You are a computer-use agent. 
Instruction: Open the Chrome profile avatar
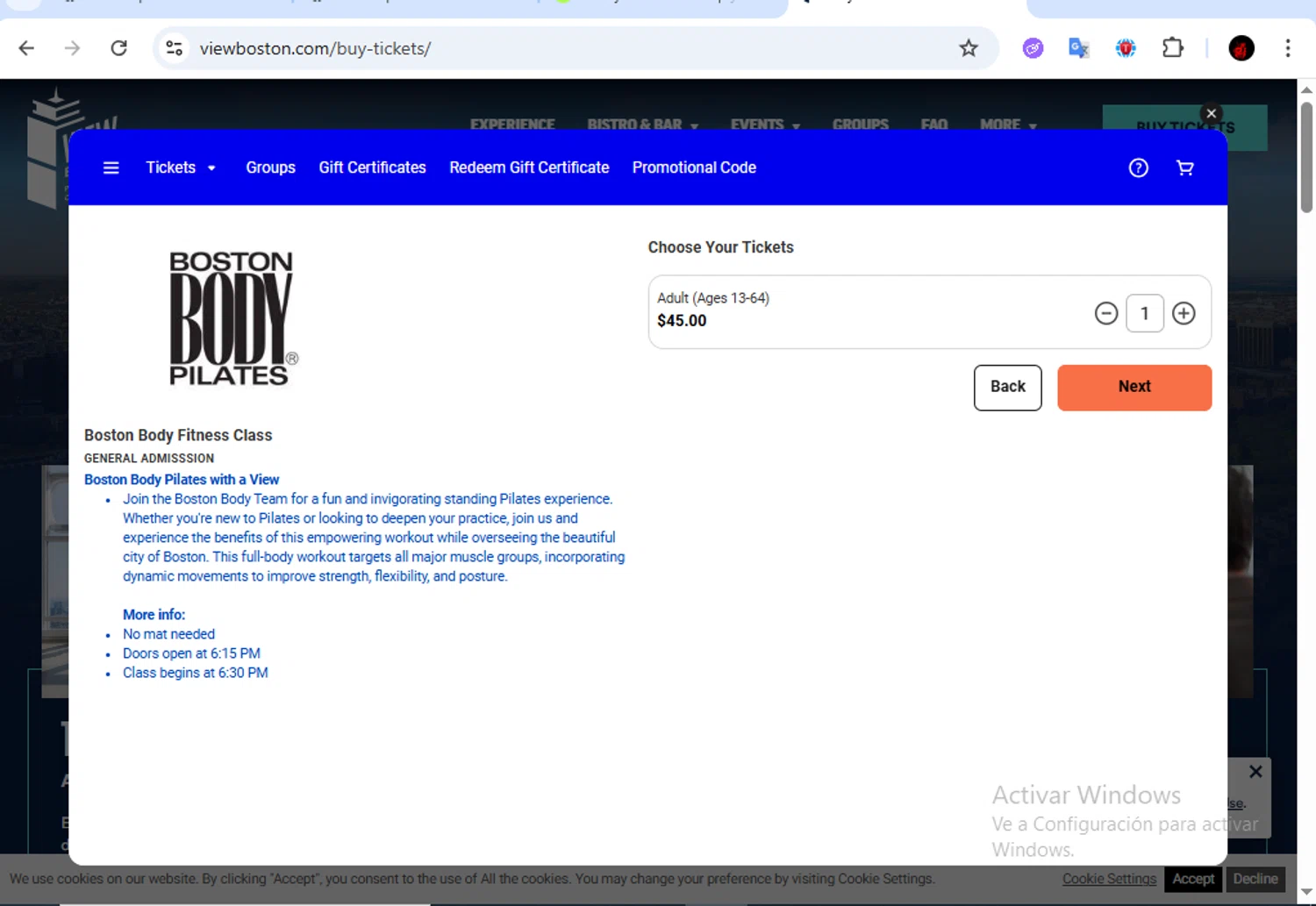(x=1241, y=48)
